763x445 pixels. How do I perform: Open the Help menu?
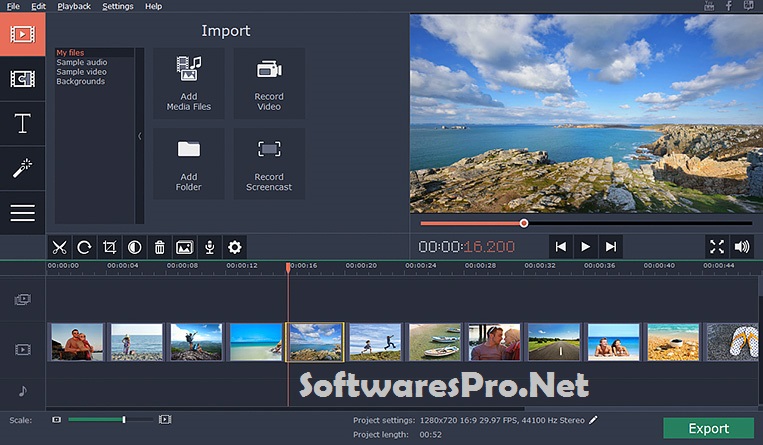click(x=153, y=6)
